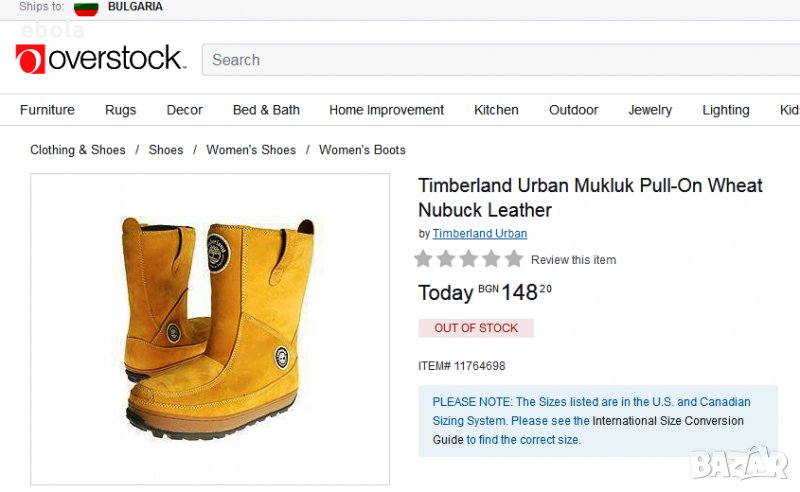Image resolution: width=800 pixels, height=492 pixels.
Task: Click the Bulgaria flag icon
Action: (86, 8)
